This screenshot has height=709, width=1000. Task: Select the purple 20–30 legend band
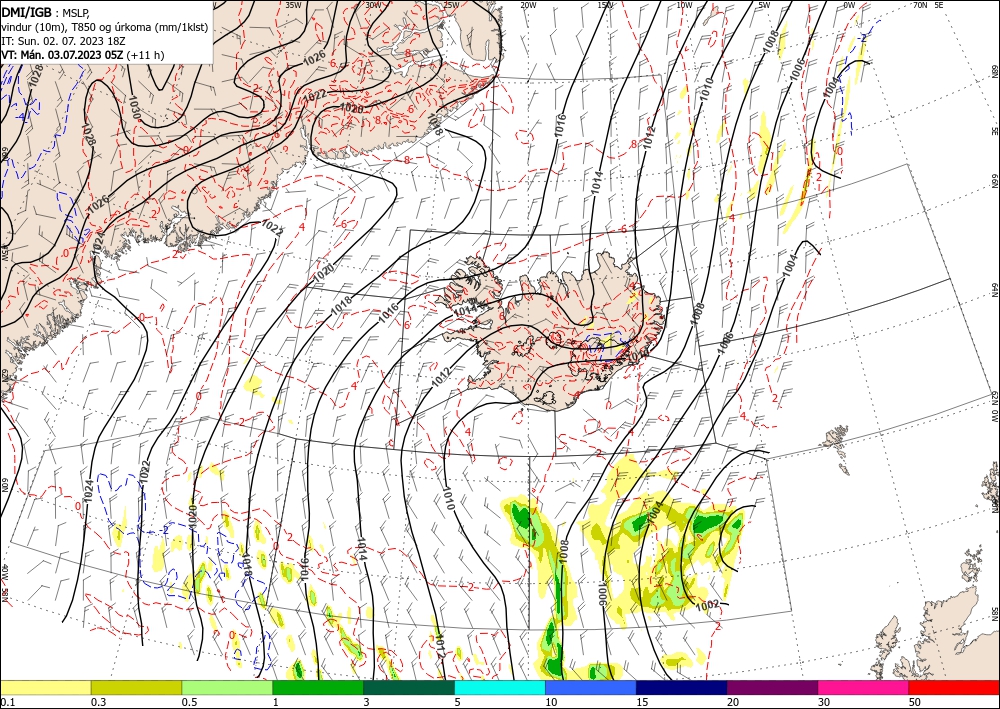pyautogui.click(x=772, y=687)
